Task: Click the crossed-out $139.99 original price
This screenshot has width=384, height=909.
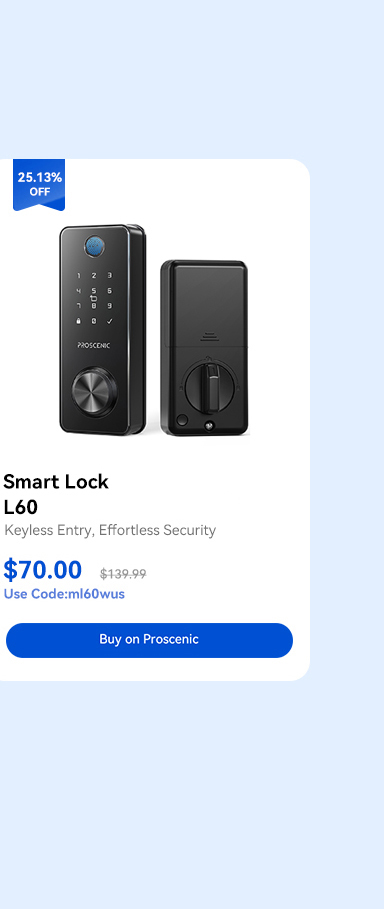Action: coord(123,574)
